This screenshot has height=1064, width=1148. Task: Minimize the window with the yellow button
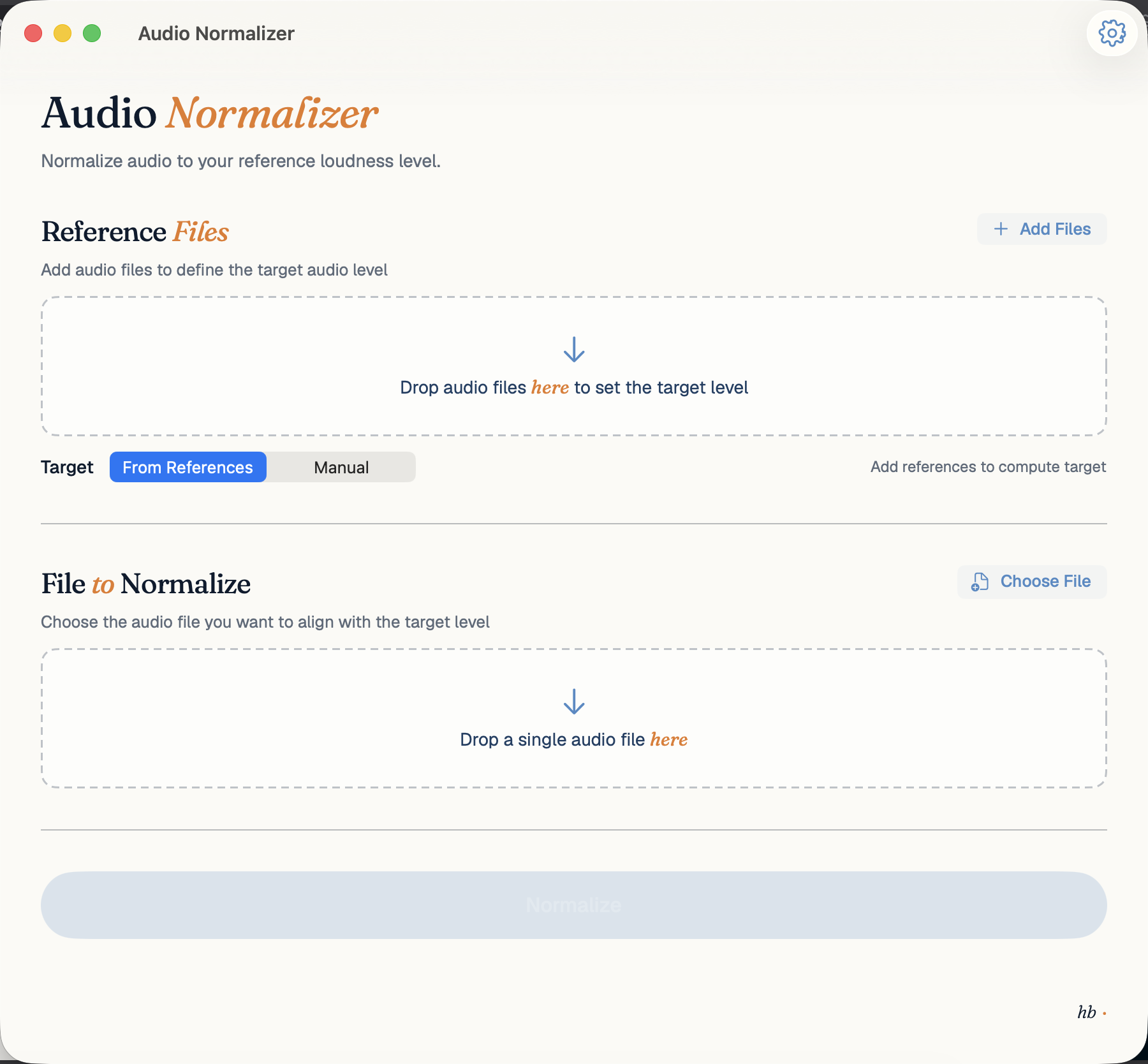coord(63,33)
